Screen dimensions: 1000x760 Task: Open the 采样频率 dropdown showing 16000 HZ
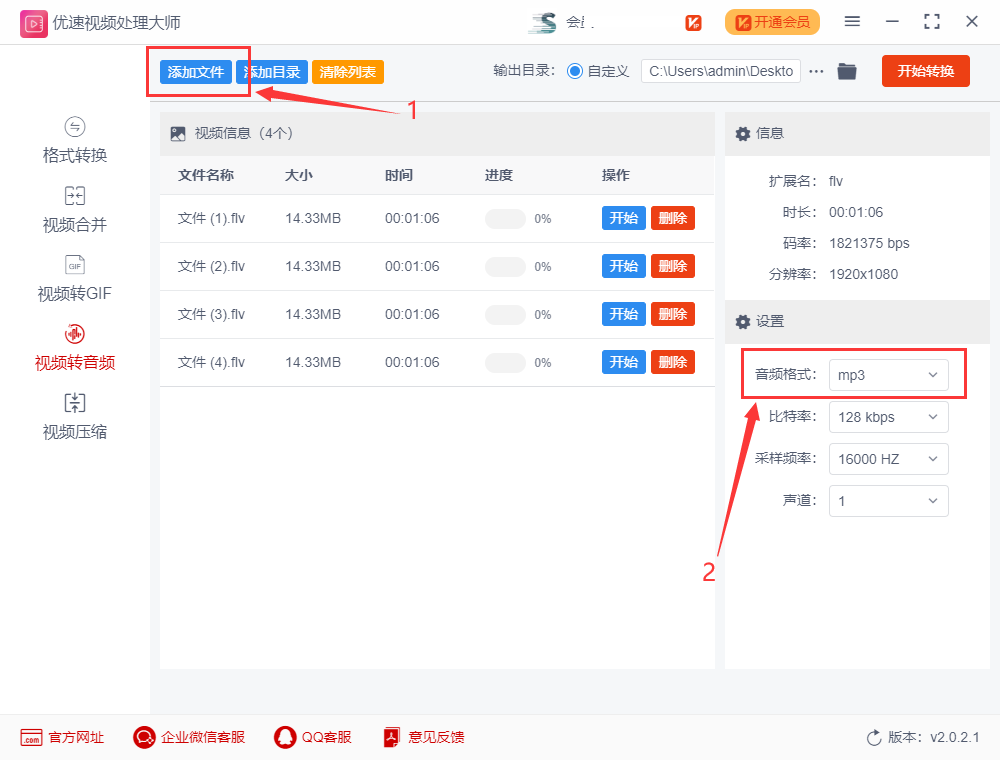tap(888, 459)
